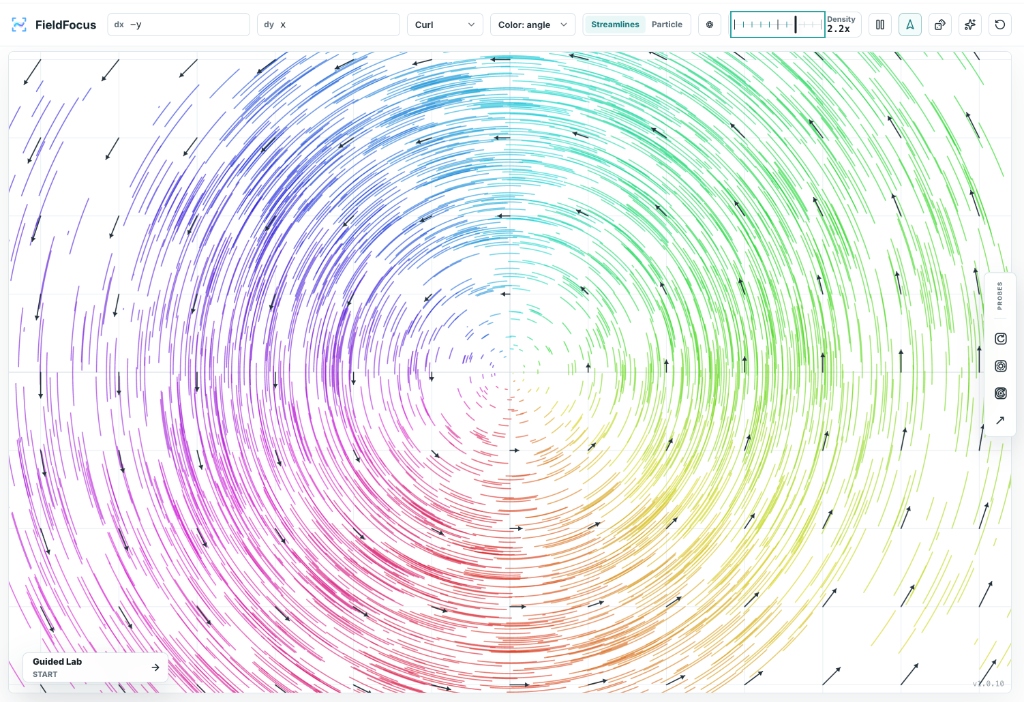Screen dimensions: 1024x702
Task: Start the Guided Lab
Action: 95,667
